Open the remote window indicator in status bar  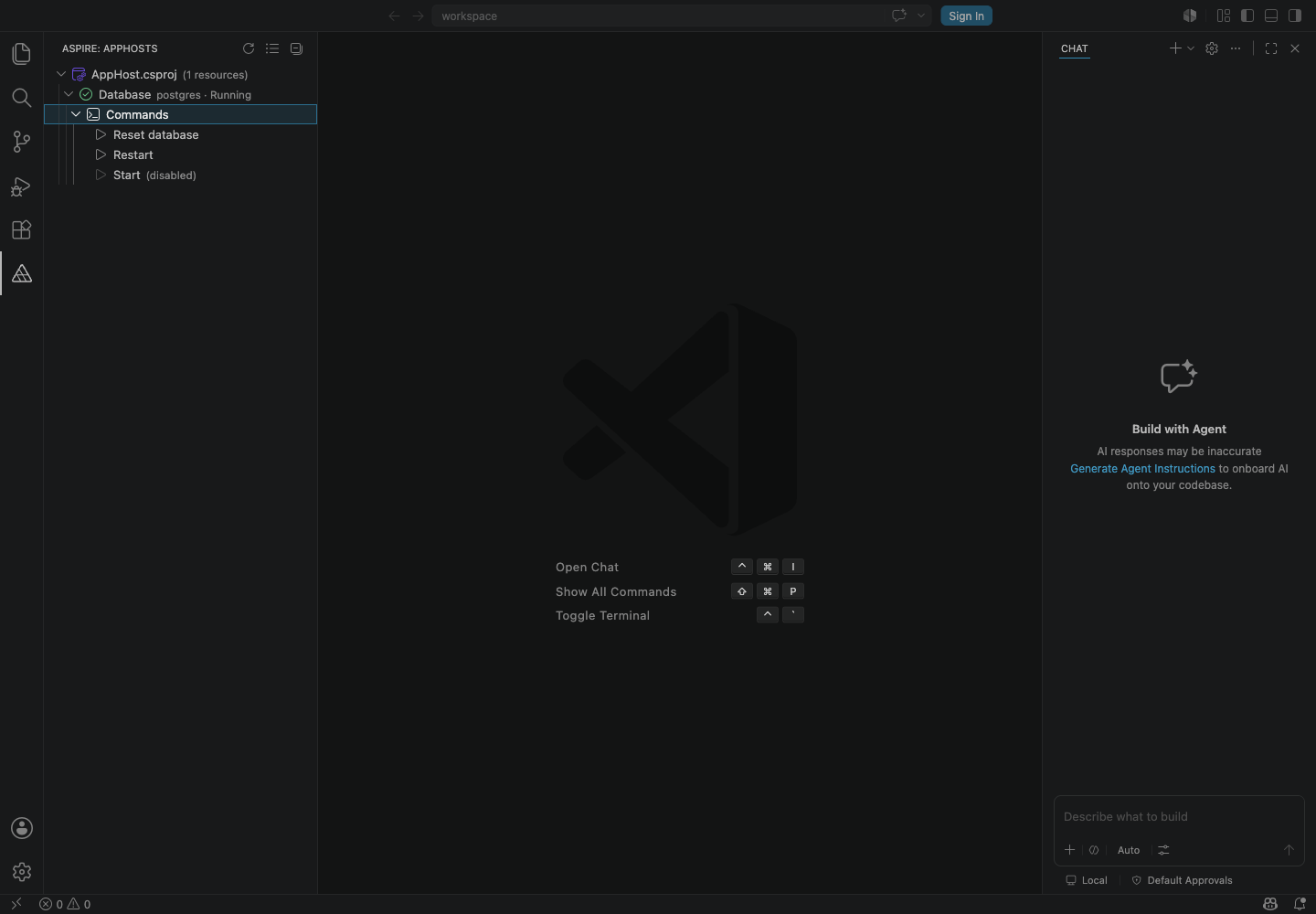pos(16,904)
